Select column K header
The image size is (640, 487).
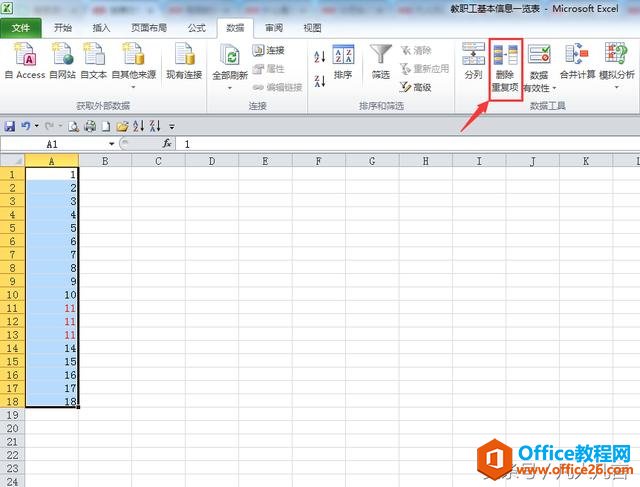point(586,161)
